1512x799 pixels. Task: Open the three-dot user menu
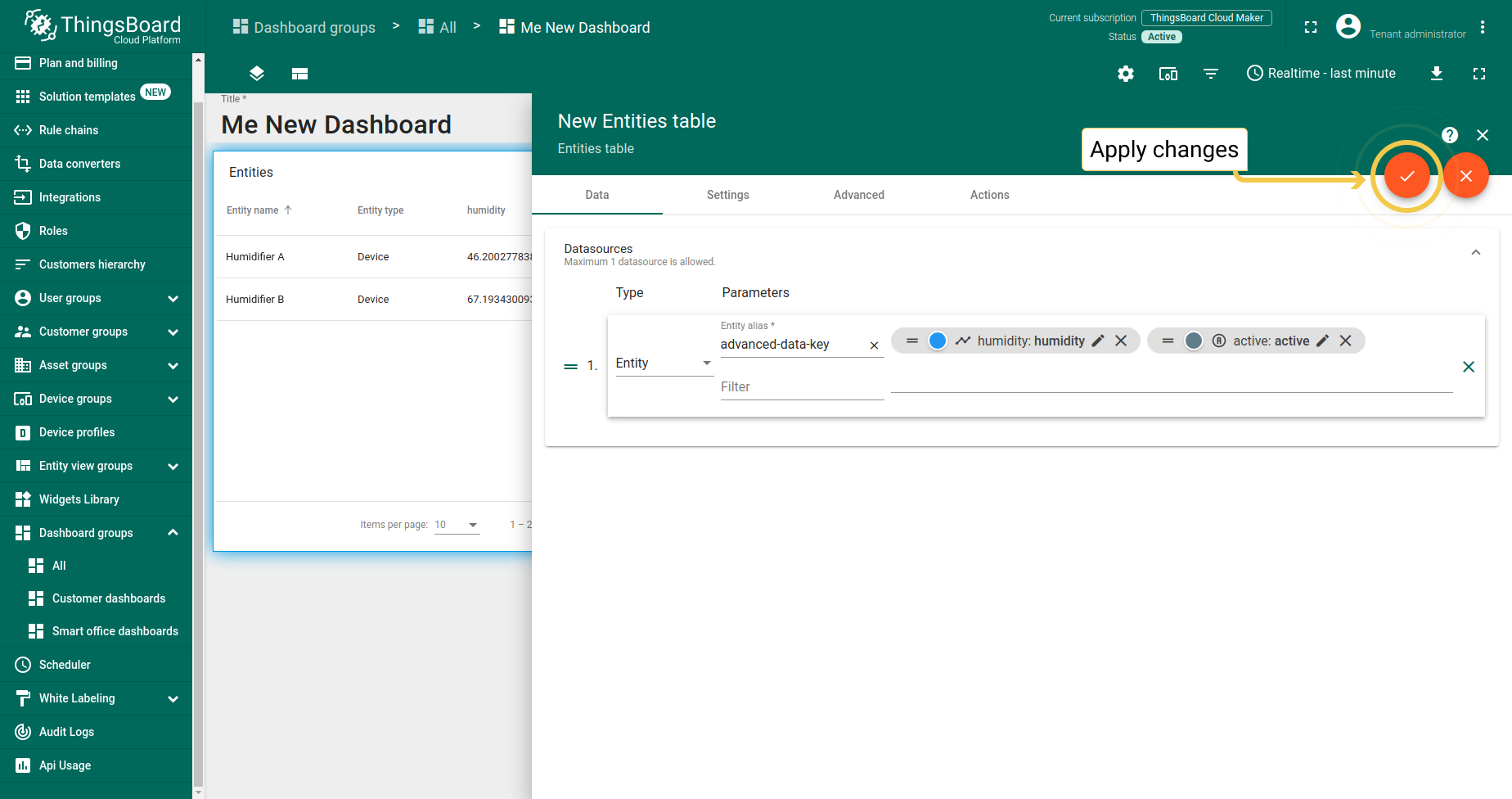1483,27
